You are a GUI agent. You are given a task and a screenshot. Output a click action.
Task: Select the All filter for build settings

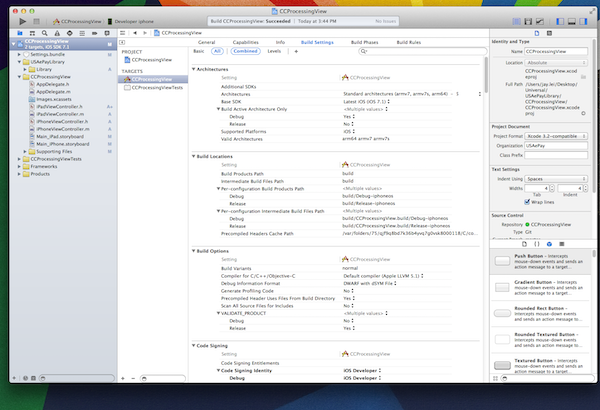(217, 50)
